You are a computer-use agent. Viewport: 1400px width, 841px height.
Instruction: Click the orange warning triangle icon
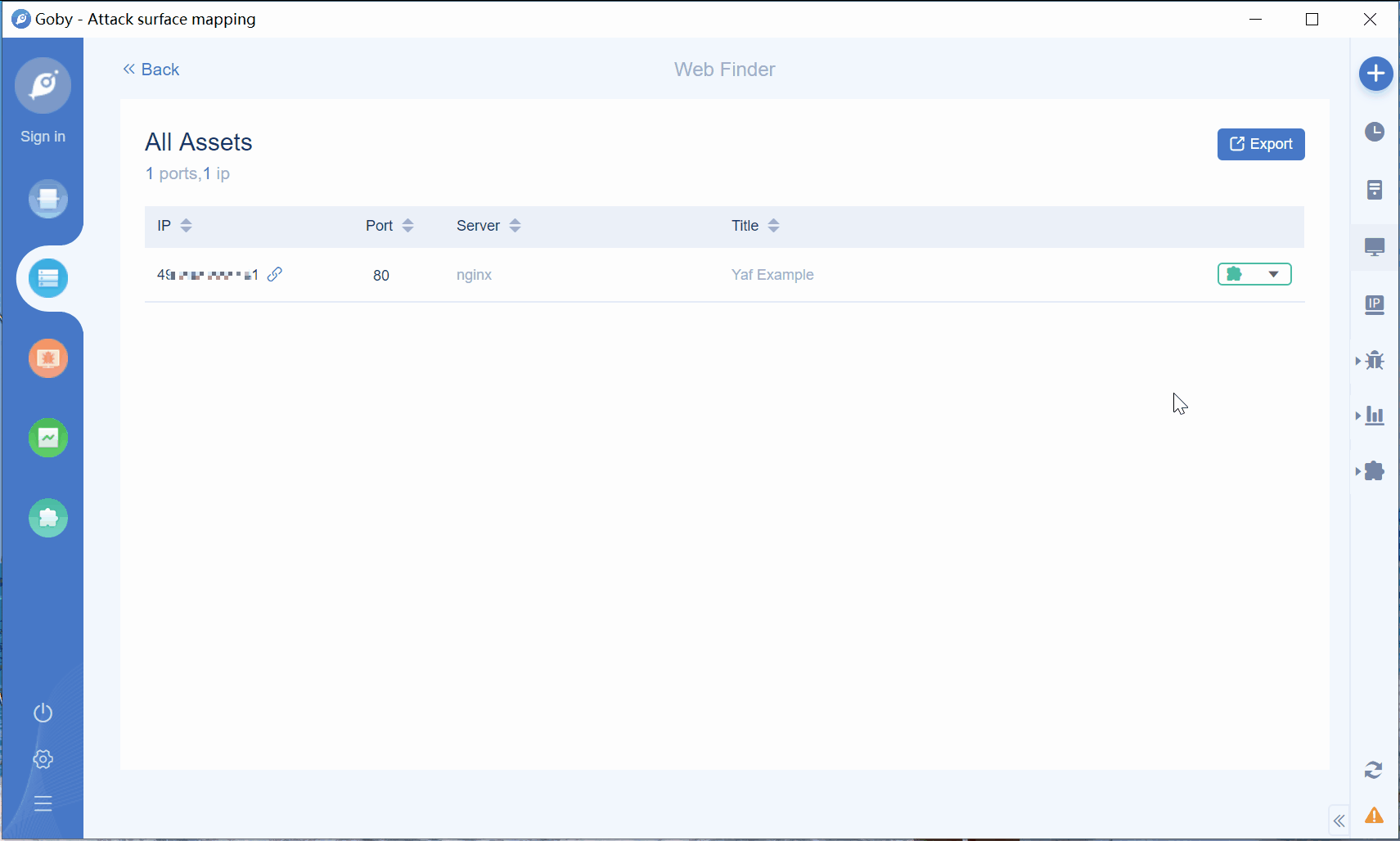coord(1375,816)
